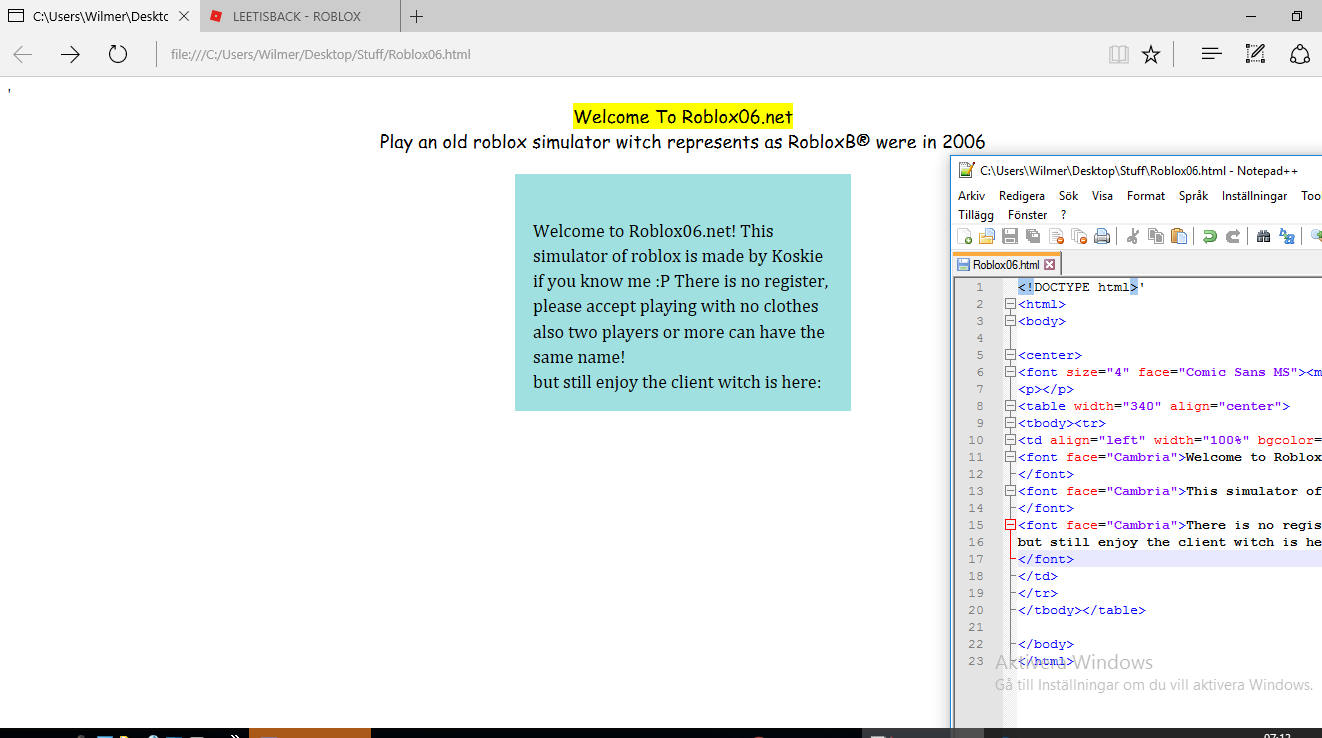Click the browser Forward arrow

point(70,54)
